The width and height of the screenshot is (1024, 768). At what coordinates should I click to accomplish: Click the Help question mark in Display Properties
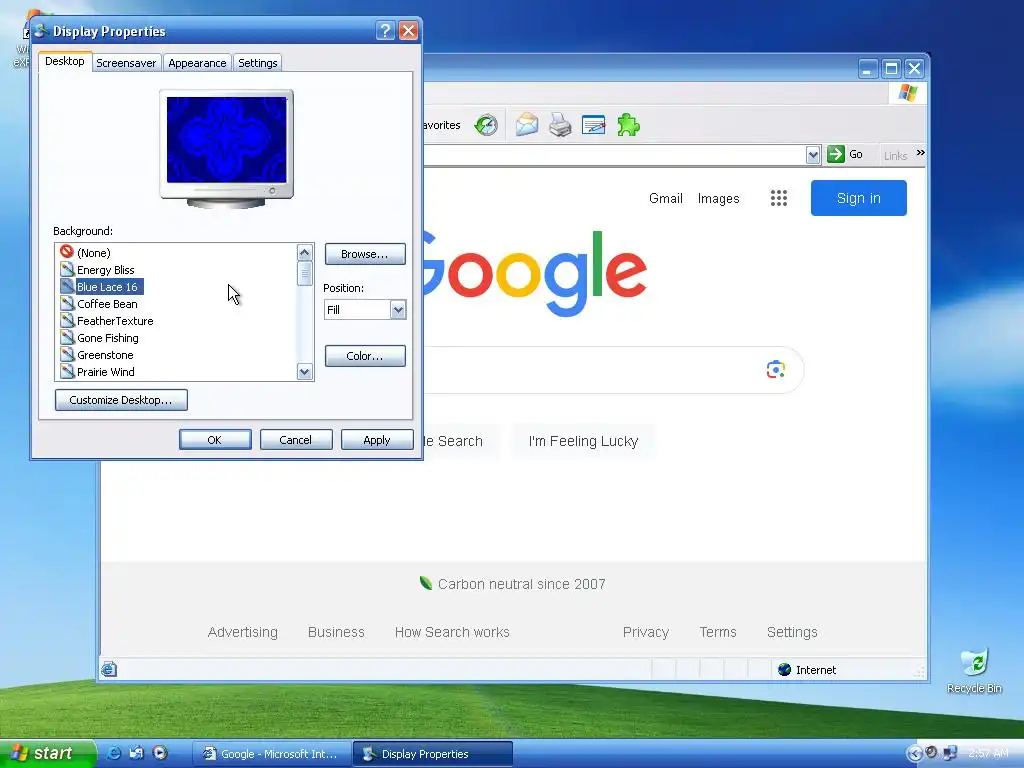[x=385, y=31]
